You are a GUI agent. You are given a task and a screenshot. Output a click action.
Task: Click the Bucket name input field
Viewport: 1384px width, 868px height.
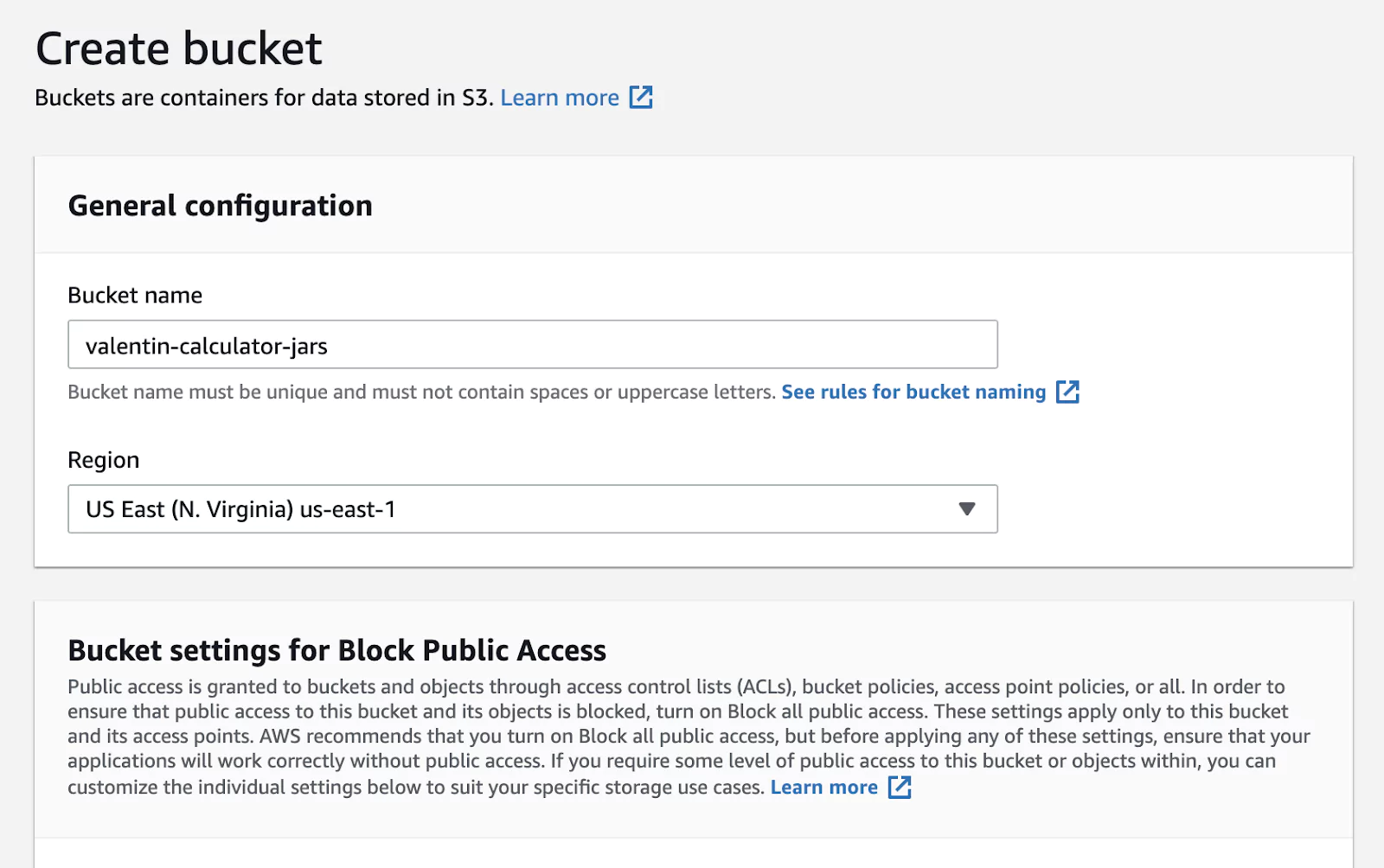pyautogui.click(x=533, y=345)
